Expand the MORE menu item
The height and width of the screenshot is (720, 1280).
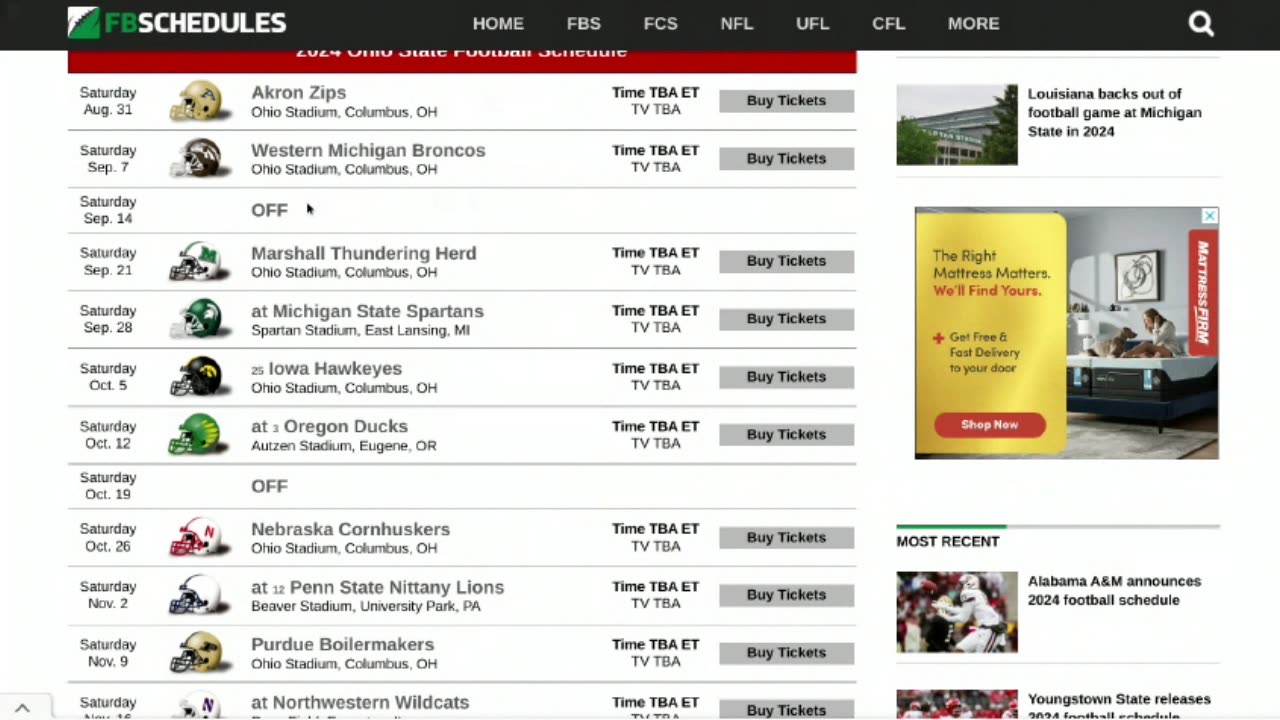pyautogui.click(x=973, y=24)
